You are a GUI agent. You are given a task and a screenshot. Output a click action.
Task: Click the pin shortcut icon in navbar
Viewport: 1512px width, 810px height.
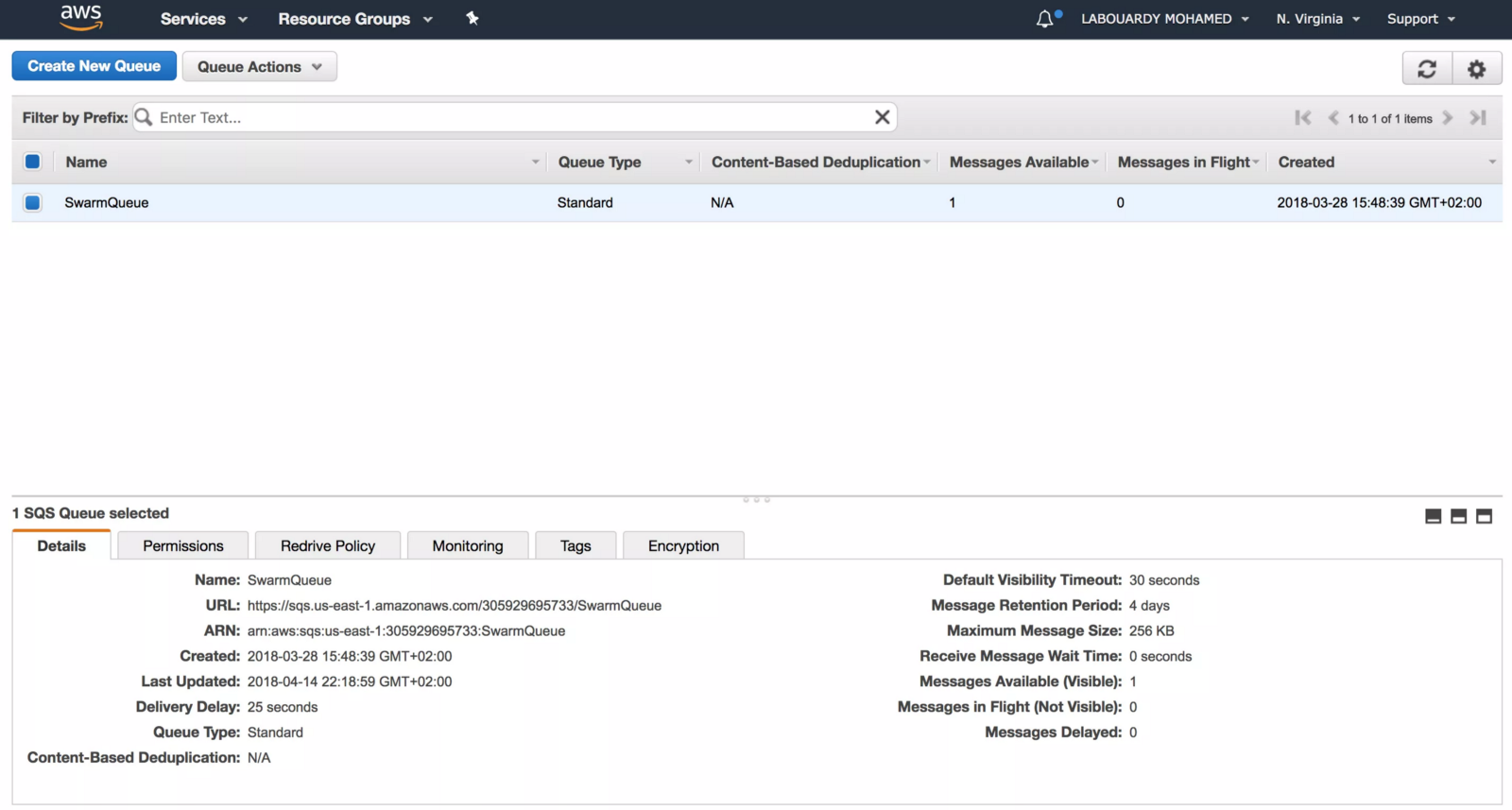[x=472, y=18]
